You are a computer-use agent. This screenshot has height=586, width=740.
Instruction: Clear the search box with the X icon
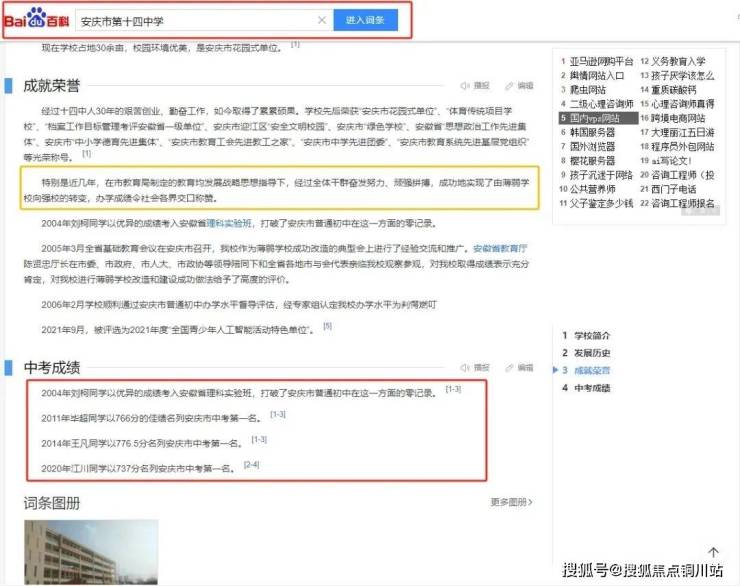click(x=322, y=20)
